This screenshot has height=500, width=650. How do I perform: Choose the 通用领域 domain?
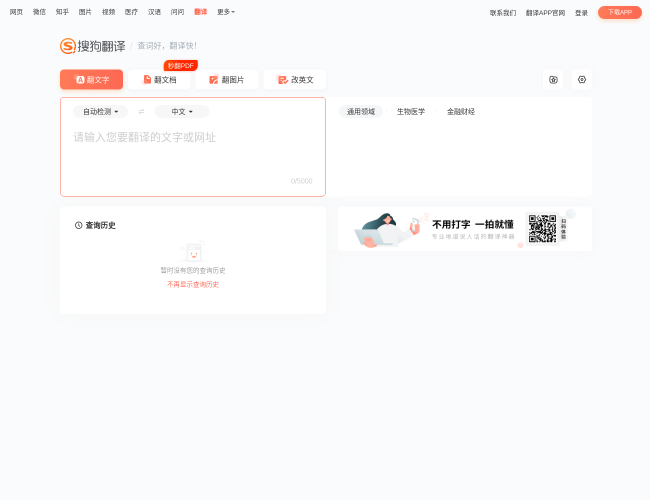tap(361, 112)
